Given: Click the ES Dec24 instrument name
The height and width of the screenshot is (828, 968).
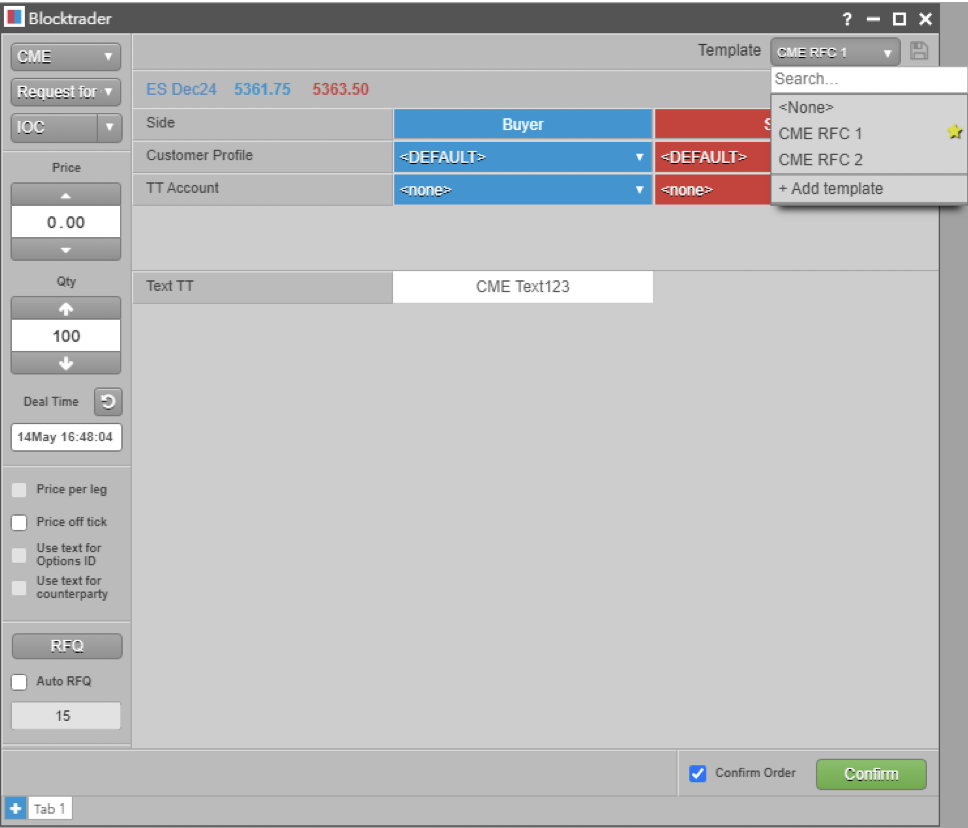Looking at the screenshot, I should point(181,89).
